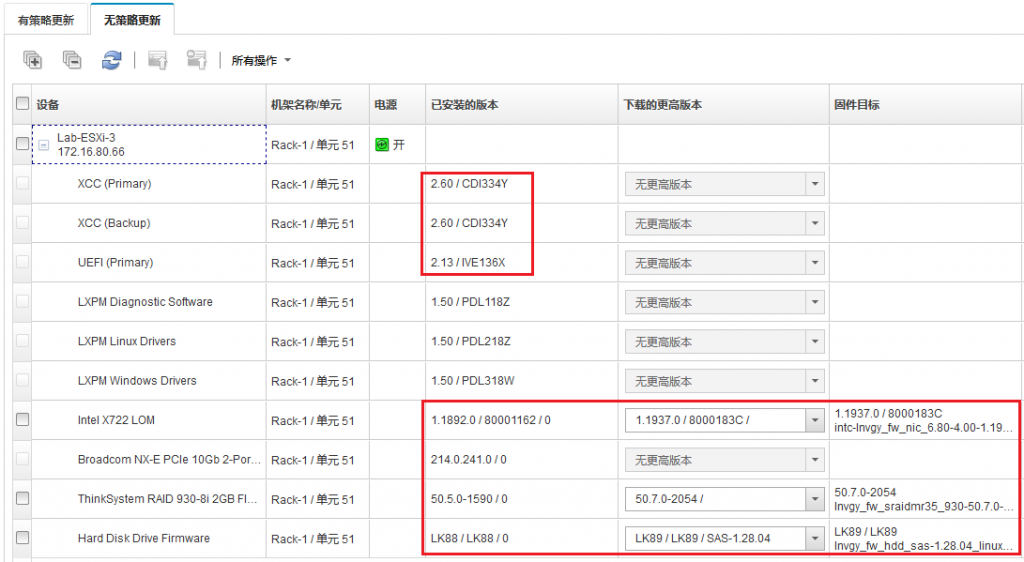The height and width of the screenshot is (562, 1024).
Task: Toggle the select-all checkbox in header
Action: (x=22, y=103)
